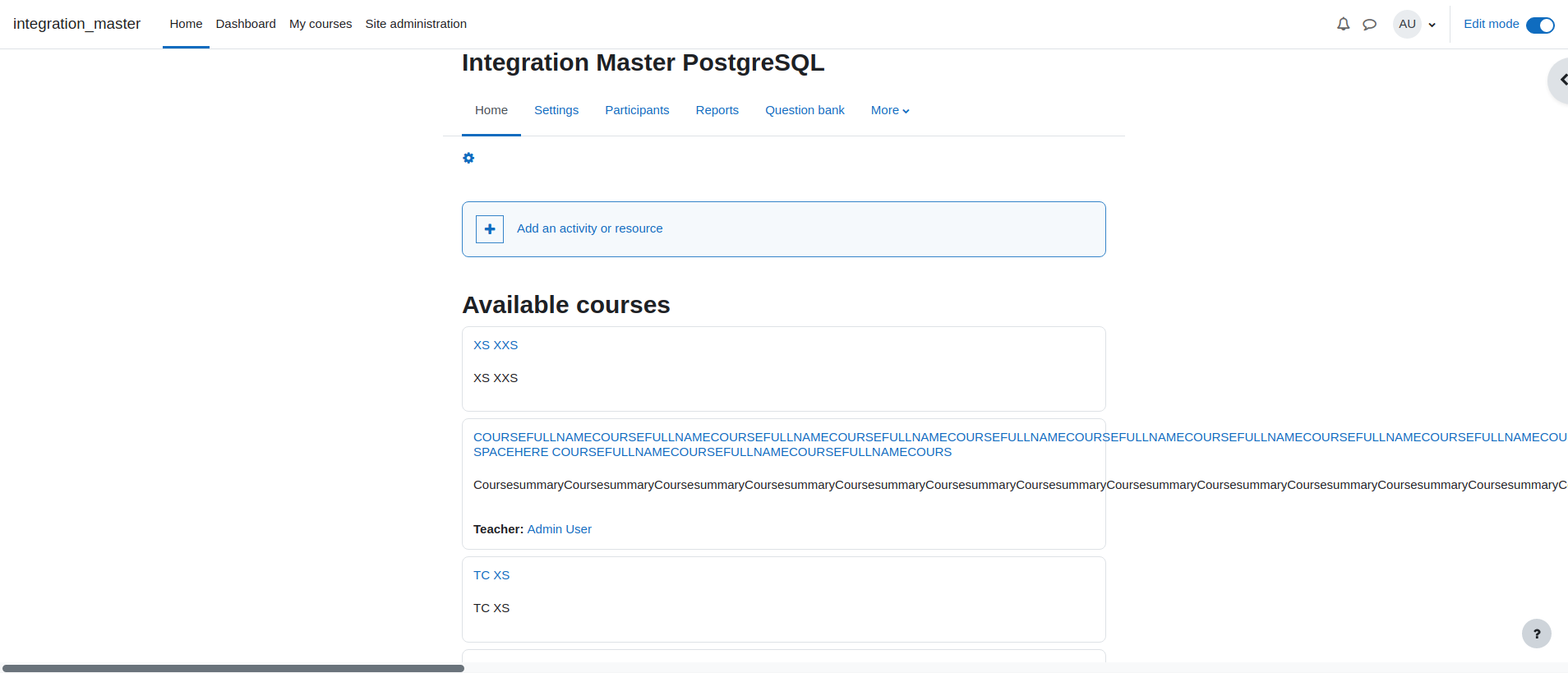
Task: Go to Home in the top navigation
Action: point(186,24)
